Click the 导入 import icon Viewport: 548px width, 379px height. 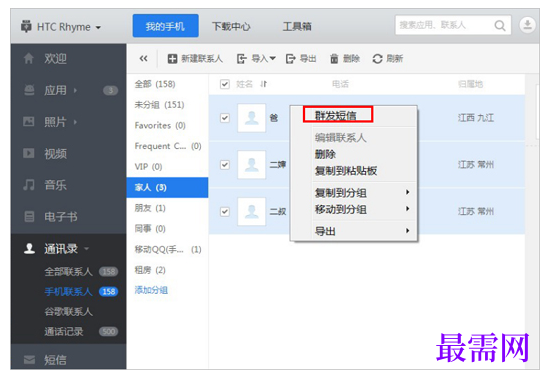pos(242,58)
